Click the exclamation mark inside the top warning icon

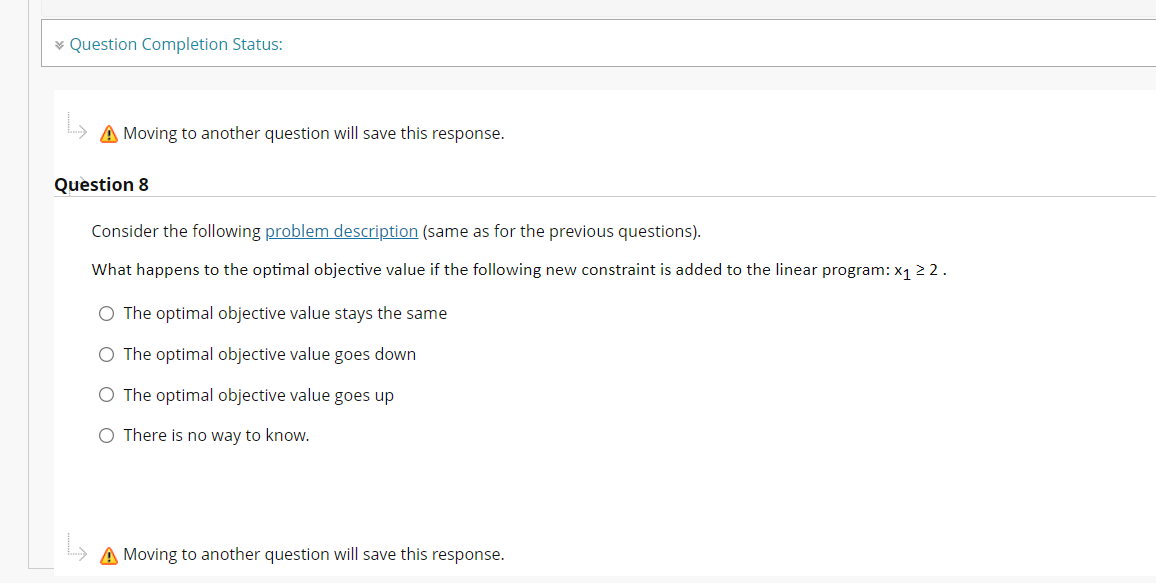point(107,134)
